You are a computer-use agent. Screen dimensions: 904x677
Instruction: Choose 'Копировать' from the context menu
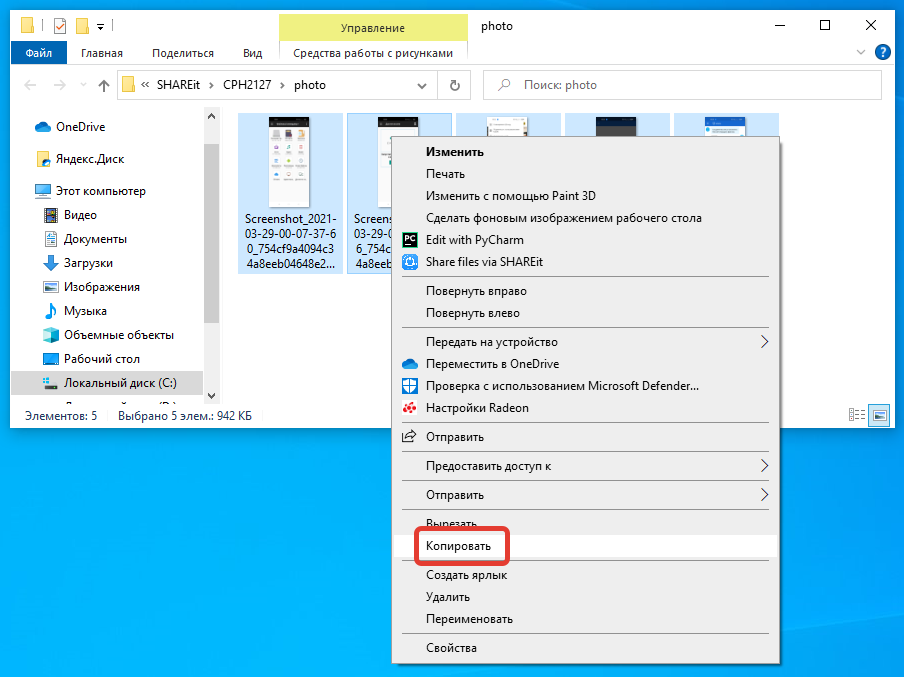coord(459,547)
